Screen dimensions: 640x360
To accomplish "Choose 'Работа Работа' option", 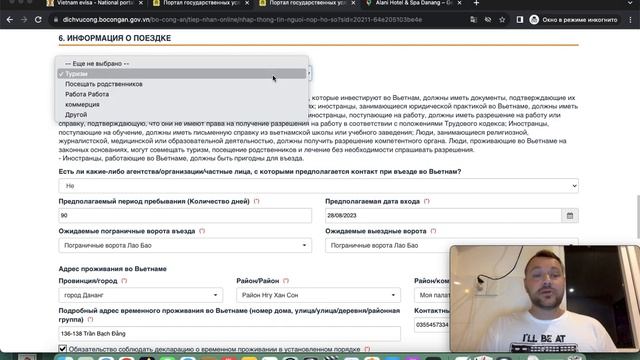I will 182,94.
